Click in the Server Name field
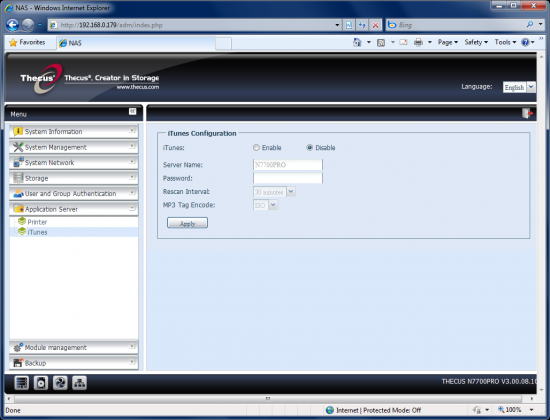The width and height of the screenshot is (550, 420). [x=288, y=165]
